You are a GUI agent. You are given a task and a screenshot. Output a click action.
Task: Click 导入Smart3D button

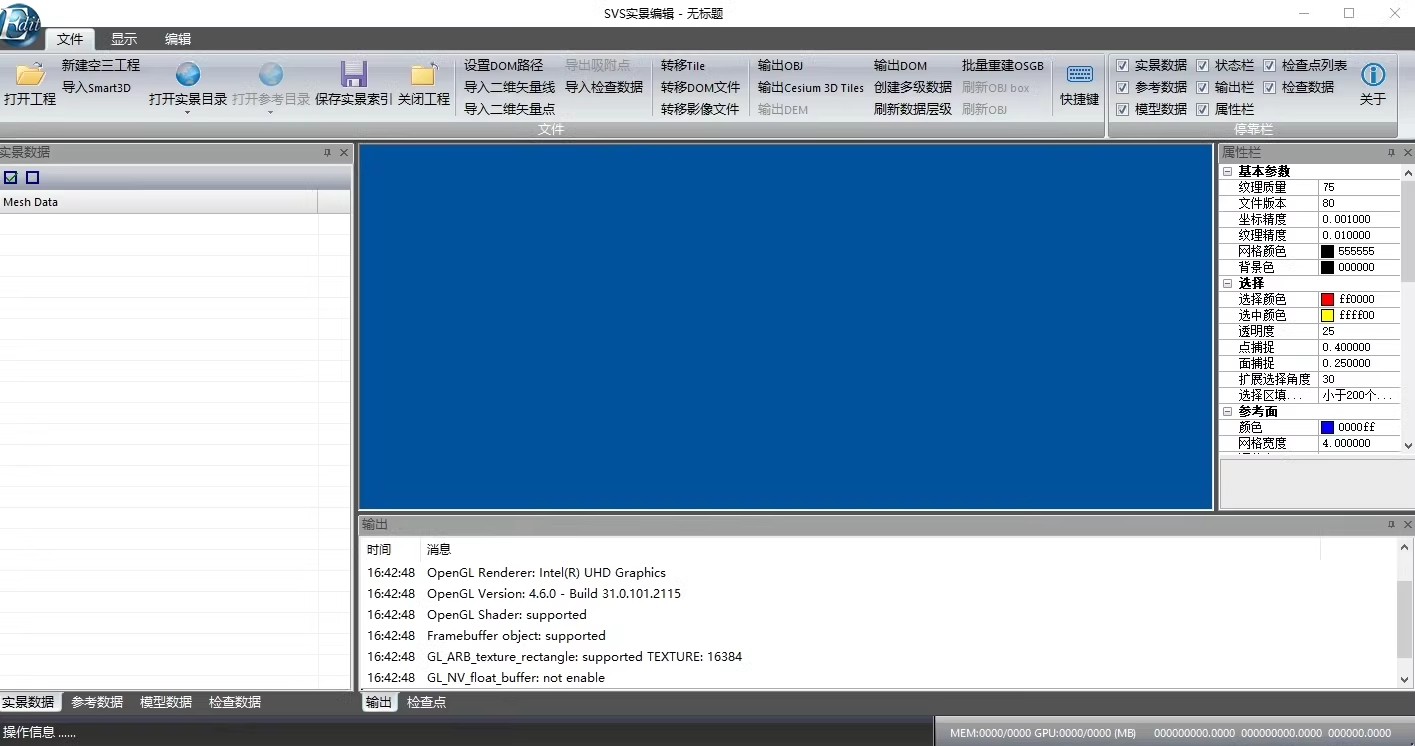tap(97, 87)
